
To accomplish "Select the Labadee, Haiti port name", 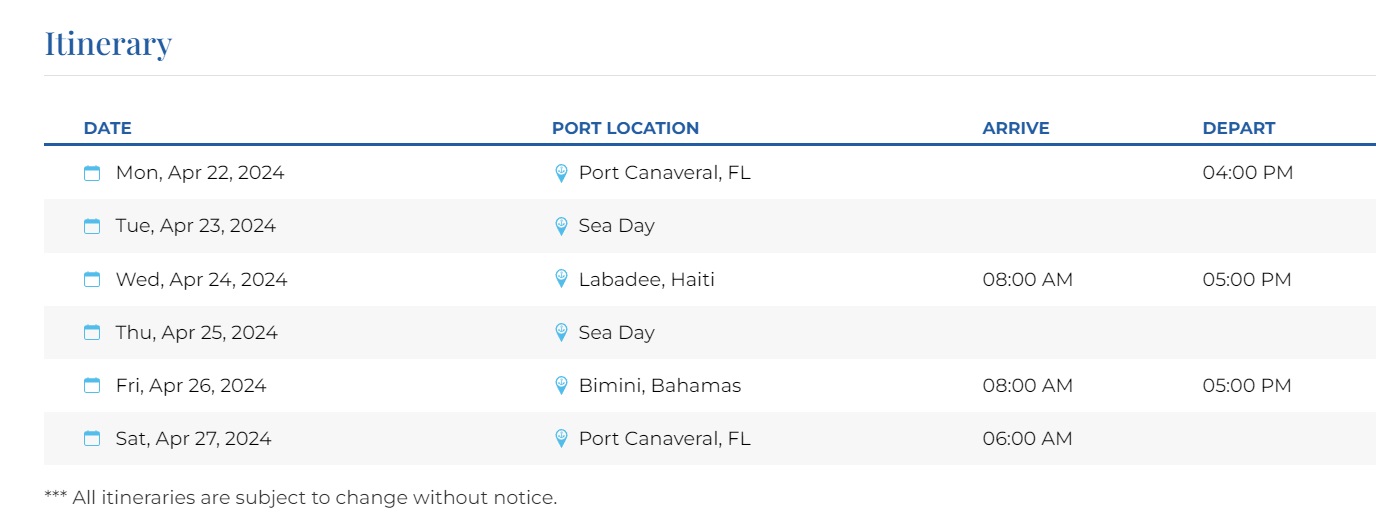I will pyautogui.click(x=647, y=280).
